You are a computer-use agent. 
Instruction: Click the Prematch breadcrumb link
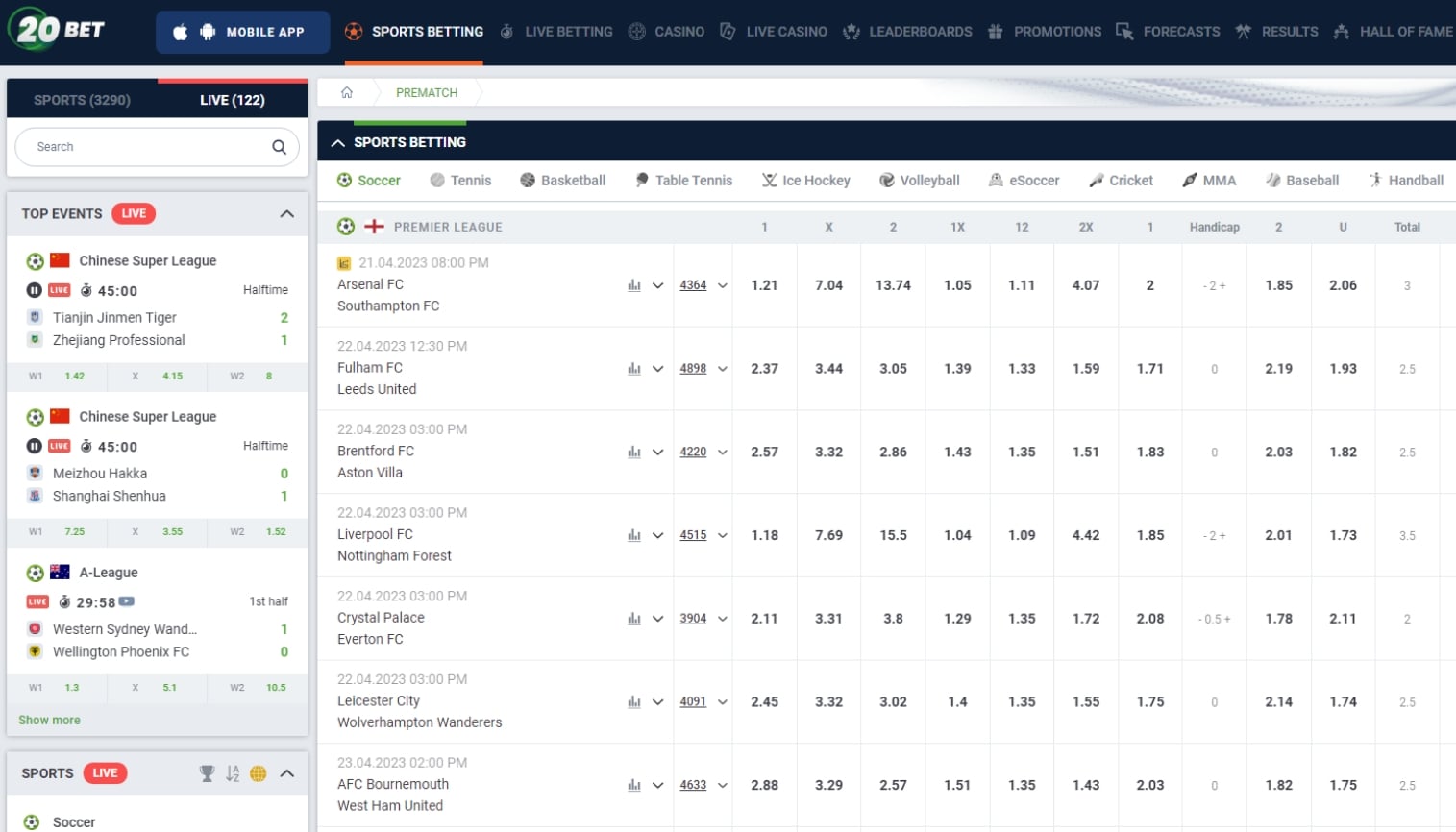(427, 92)
